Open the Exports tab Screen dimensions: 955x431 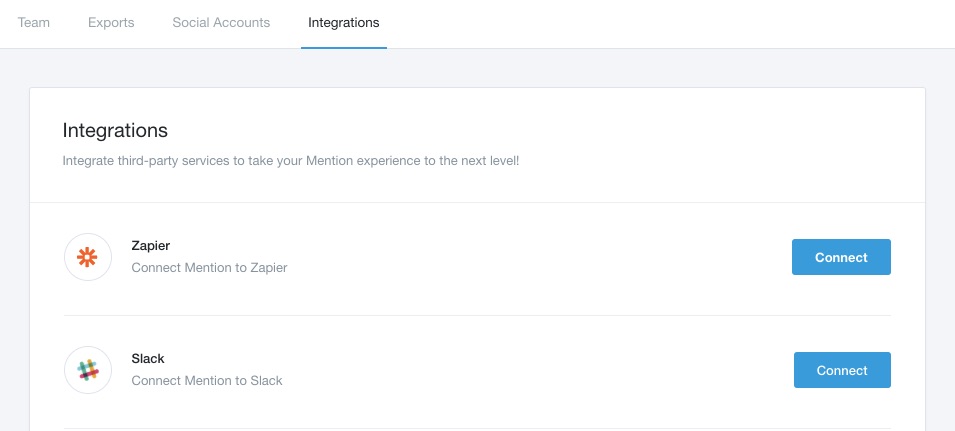(x=111, y=23)
